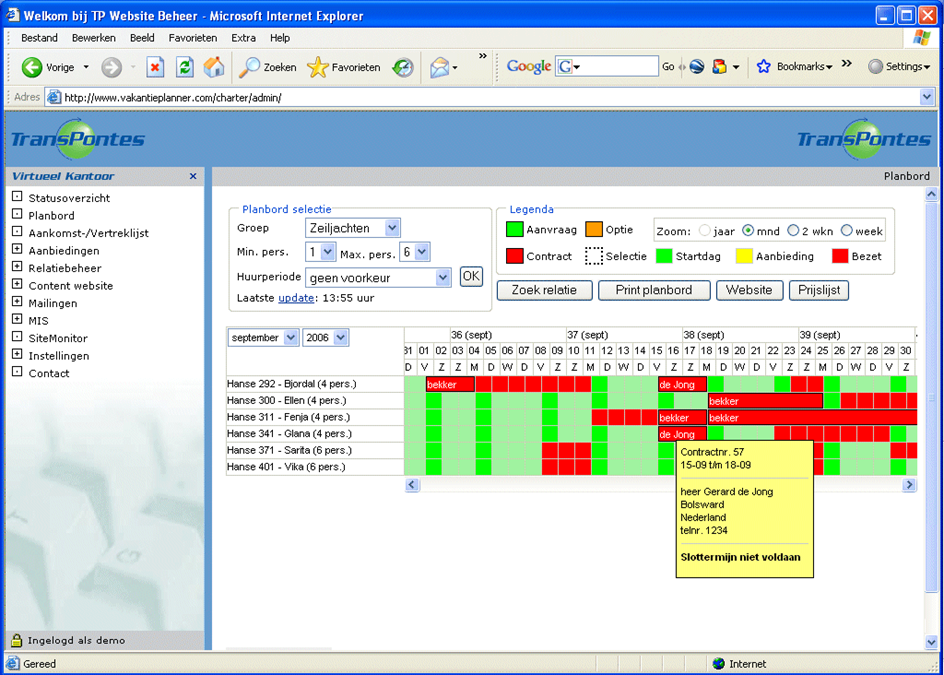The image size is (944, 675).
Task: Click the History icon in toolbar
Action: click(x=402, y=67)
